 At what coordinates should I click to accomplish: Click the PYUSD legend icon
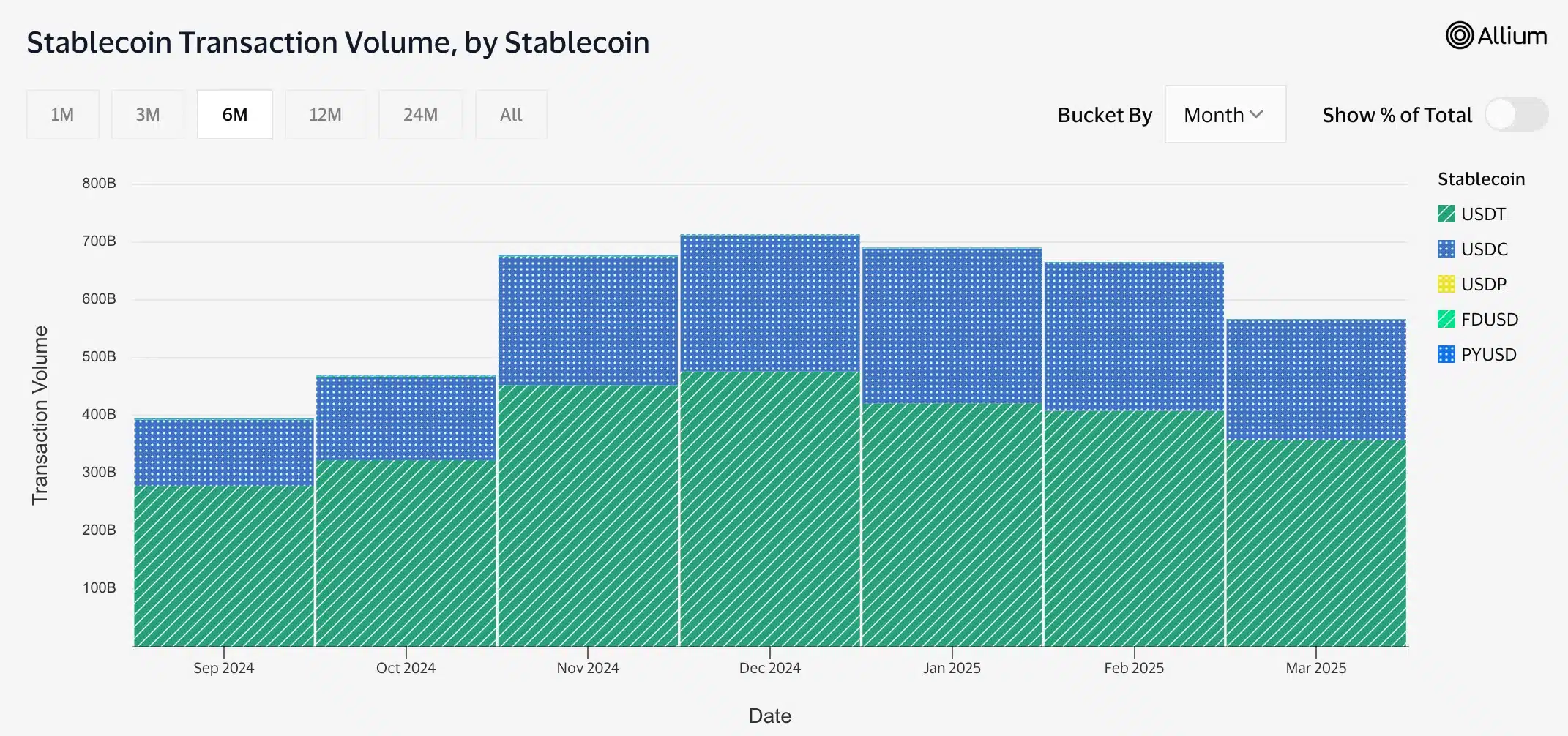click(1446, 354)
